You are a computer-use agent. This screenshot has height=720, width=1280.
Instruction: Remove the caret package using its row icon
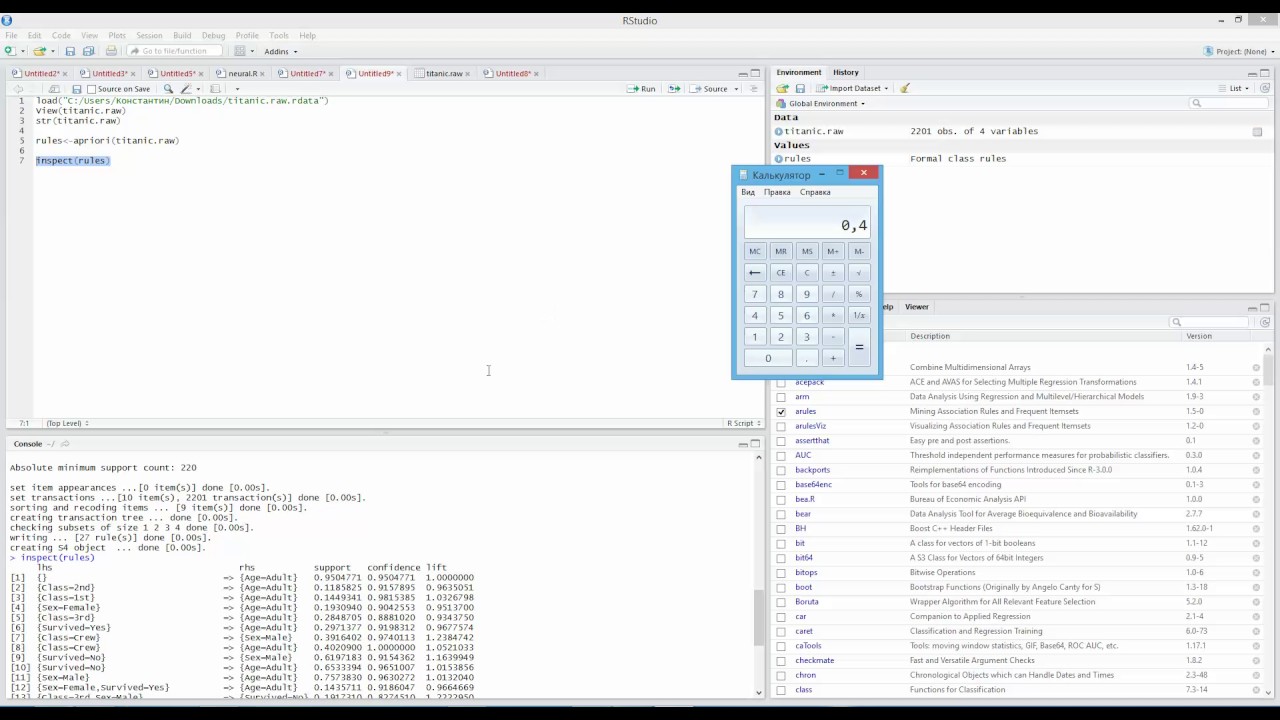point(1256,632)
